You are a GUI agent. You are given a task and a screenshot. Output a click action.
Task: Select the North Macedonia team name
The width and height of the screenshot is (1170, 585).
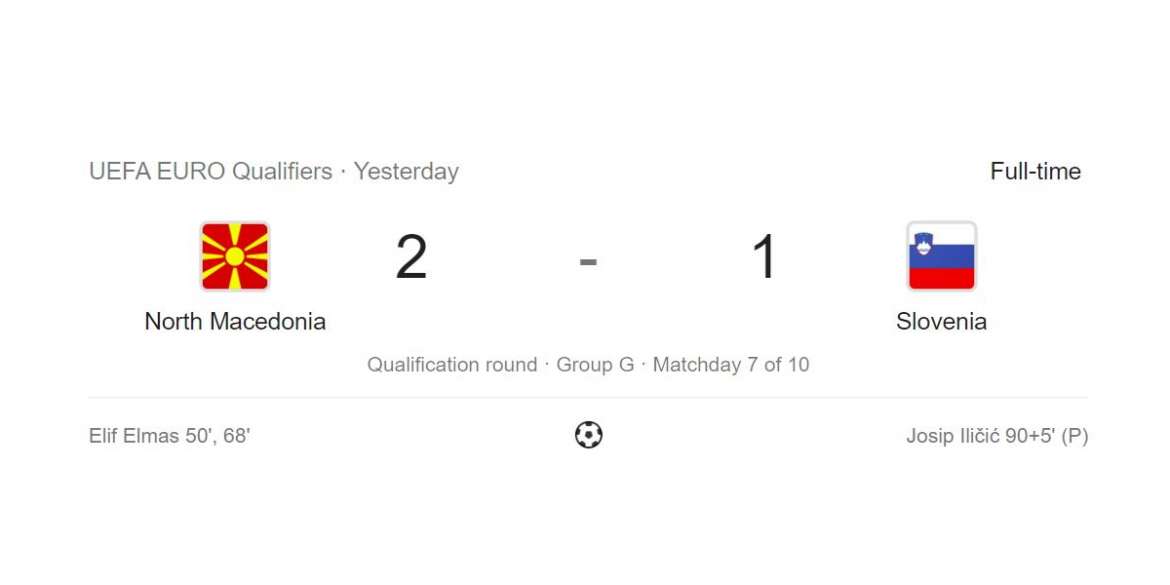click(x=235, y=321)
